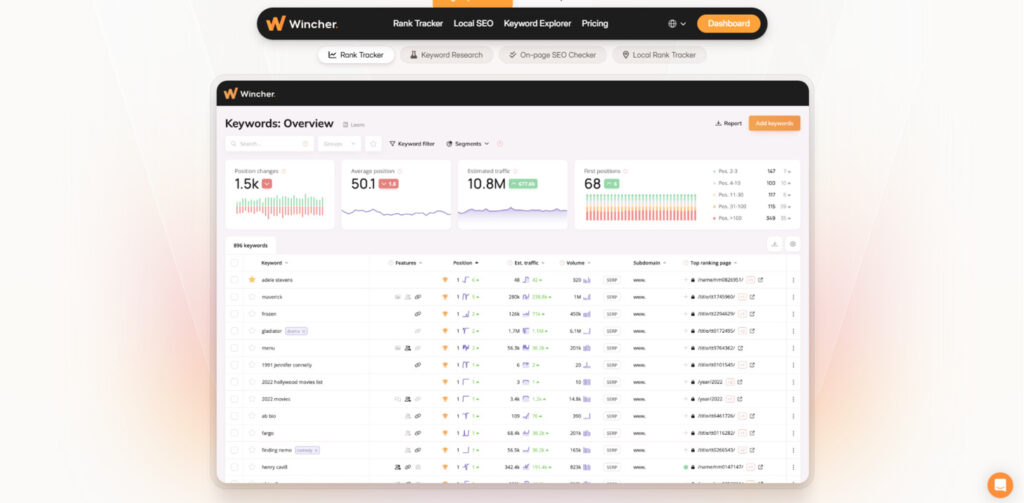Tick the checkbox for menu row
Viewport: 1024px width, 503px height.
coord(234,348)
